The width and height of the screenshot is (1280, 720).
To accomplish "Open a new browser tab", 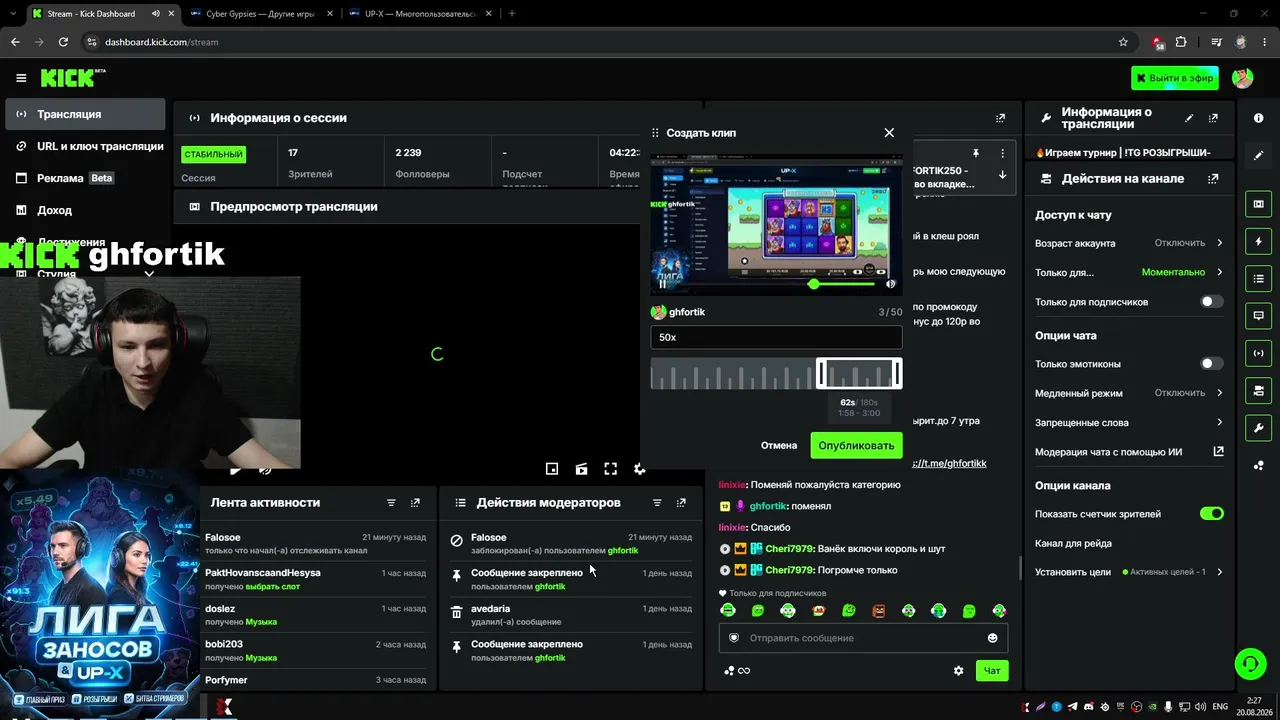I will [x=512, y=14].
